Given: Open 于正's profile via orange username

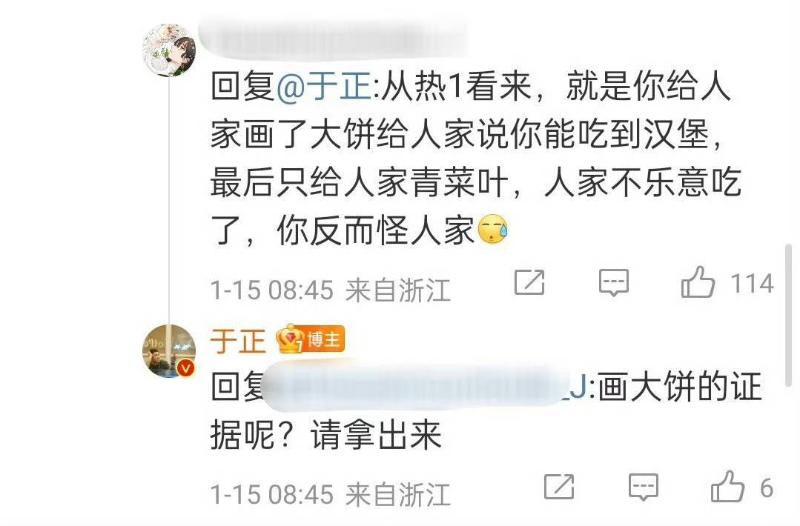Looking at the screenshot, I should (x=238, y=341).
